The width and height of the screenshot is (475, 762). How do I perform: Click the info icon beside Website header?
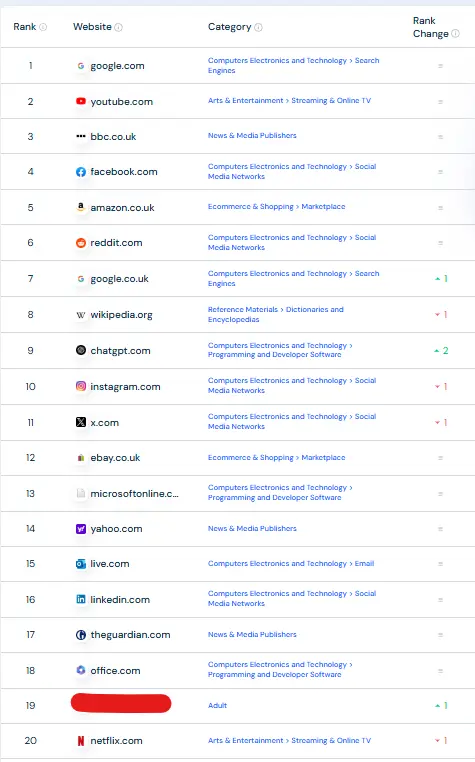(118, 27)
